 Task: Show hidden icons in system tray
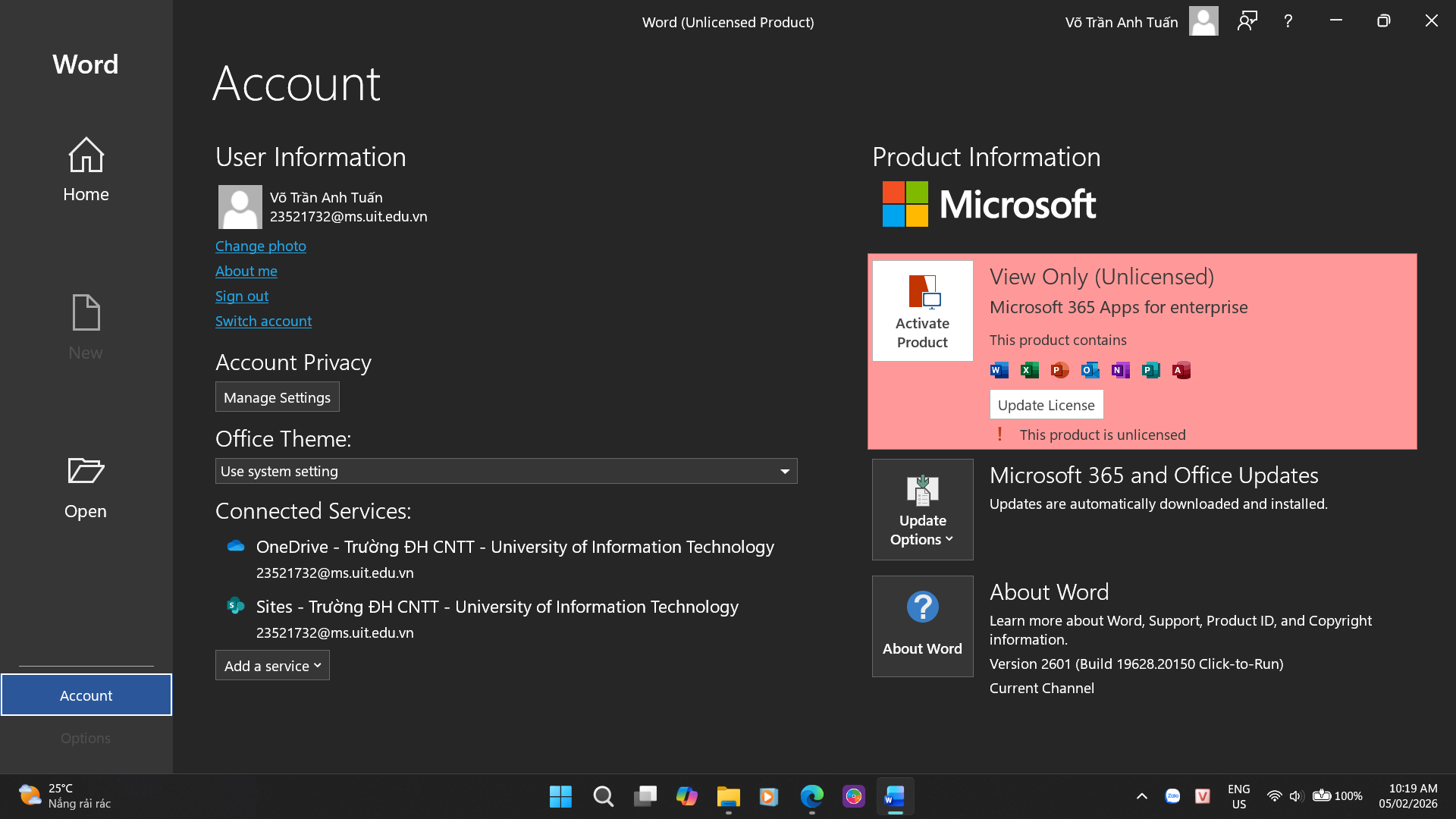coord(1141,796)
